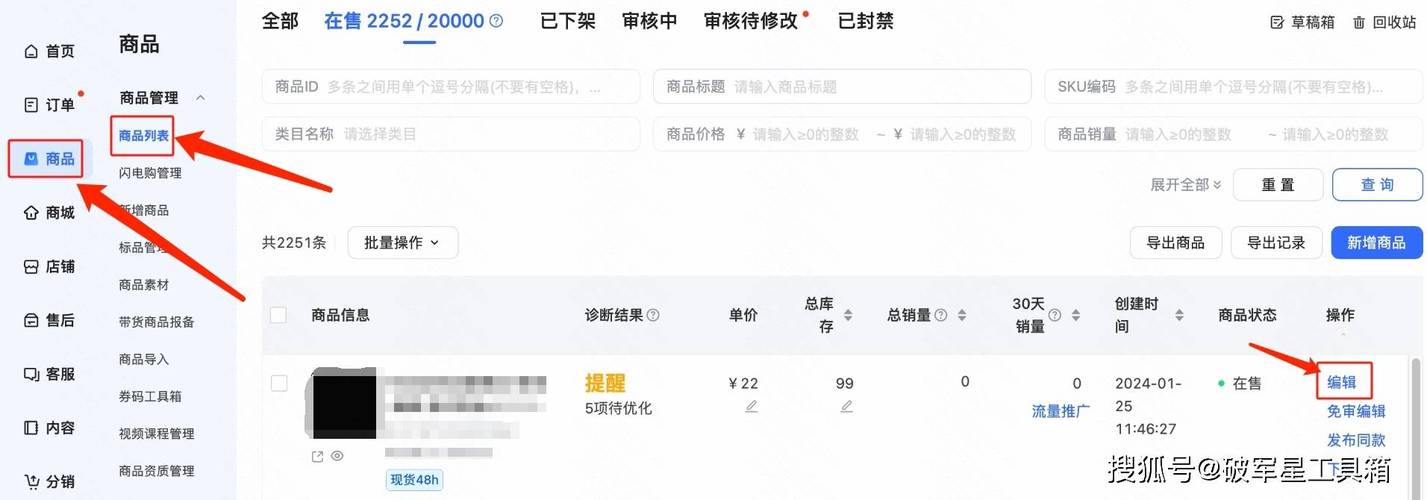Click pencil icon under price ¥22
This screenshot has height=500, width=1427.
[751, 406]
